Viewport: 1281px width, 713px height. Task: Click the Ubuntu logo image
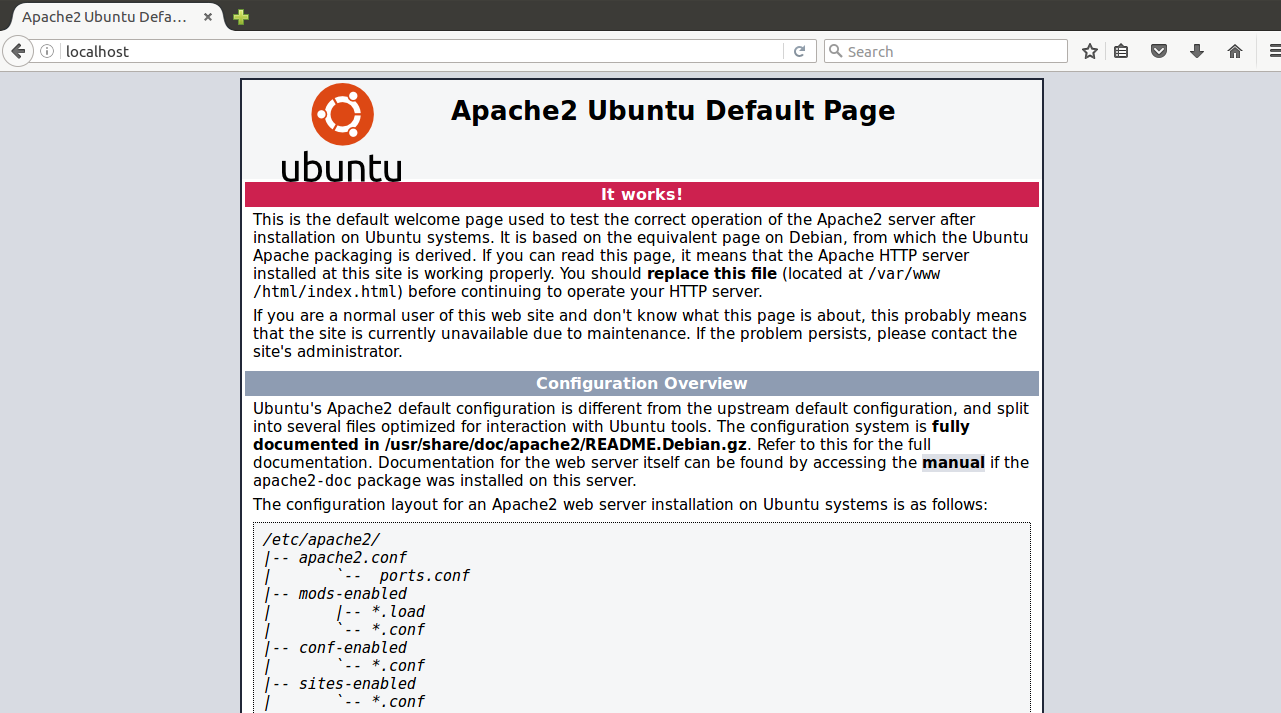(341, 132)
